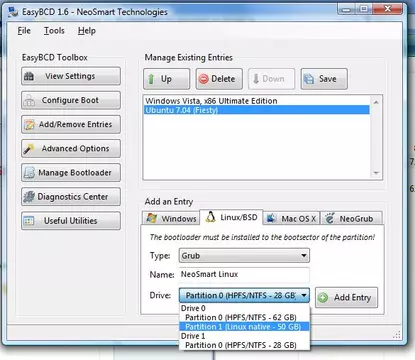The width and height of the screenshot is (415, 360).
Task: Click the entries list scroll-up arrow
Action: point(376,102)
